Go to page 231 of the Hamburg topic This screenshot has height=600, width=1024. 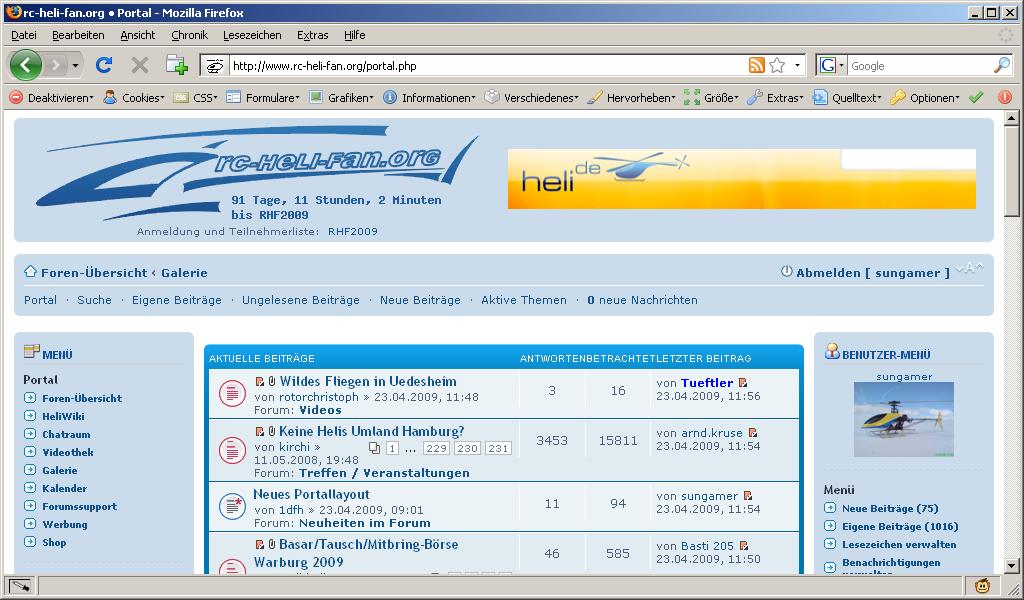[498, 449]
